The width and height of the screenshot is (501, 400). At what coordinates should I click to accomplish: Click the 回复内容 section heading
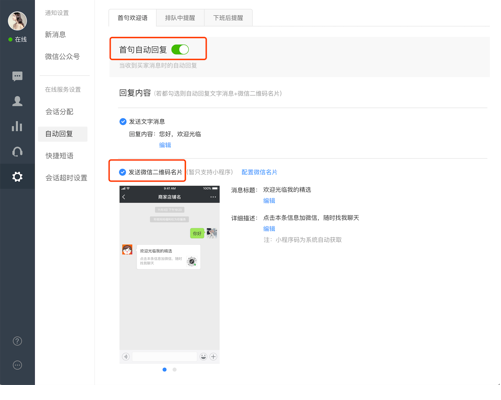pos(135,93)
